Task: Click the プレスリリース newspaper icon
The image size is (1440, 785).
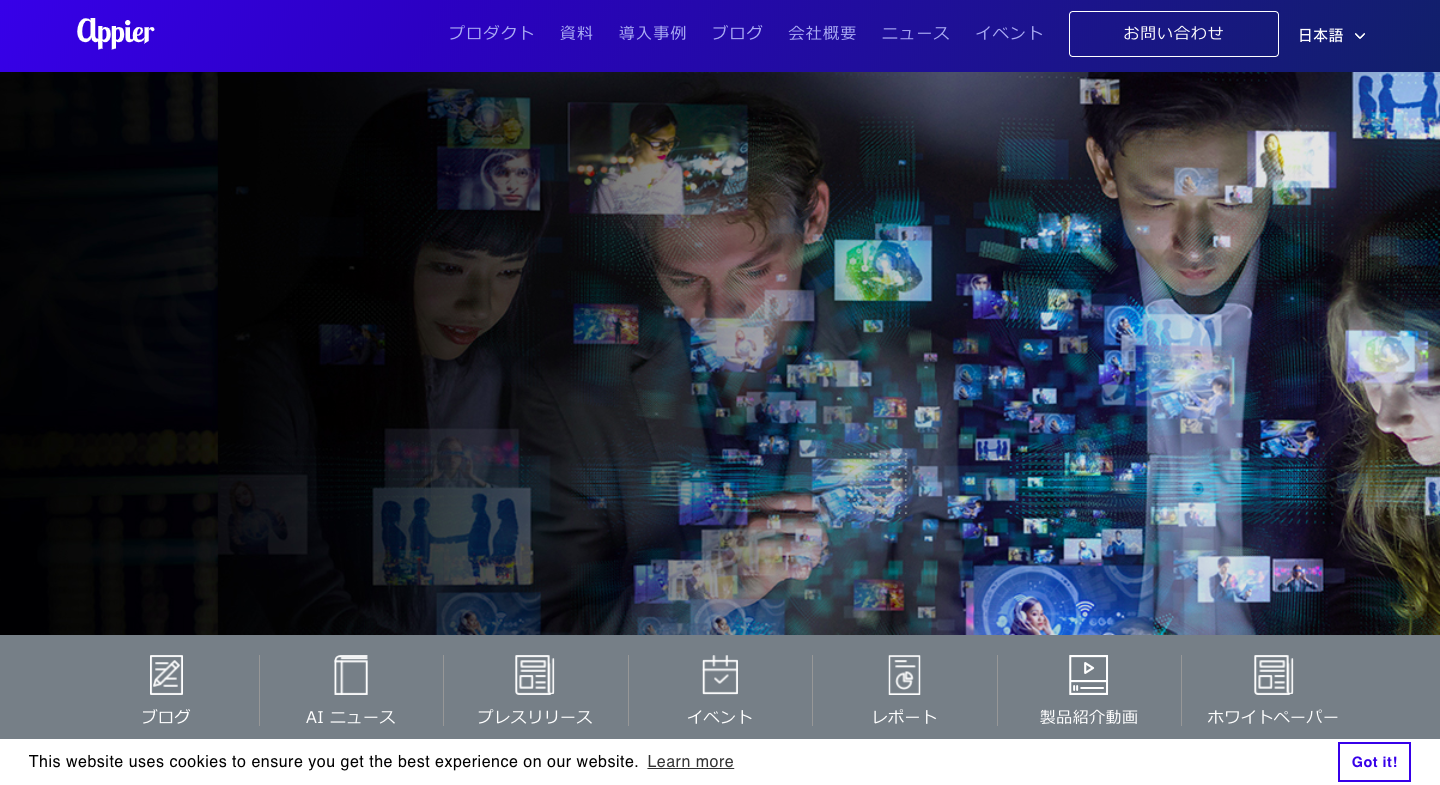Action: tap(535, 675)
